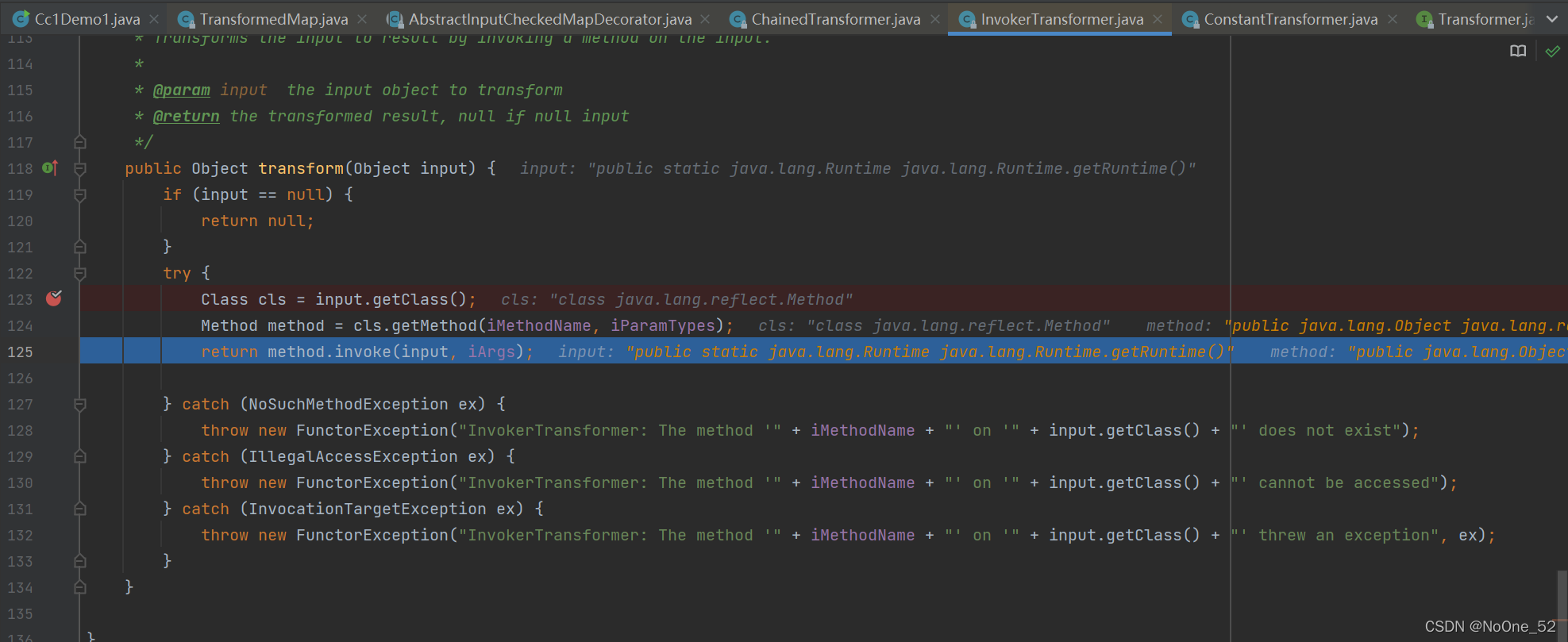This screenshot has width=1568, height=642.
Task: Click the "does not exist" string literal
Action: coord(1316,430)
